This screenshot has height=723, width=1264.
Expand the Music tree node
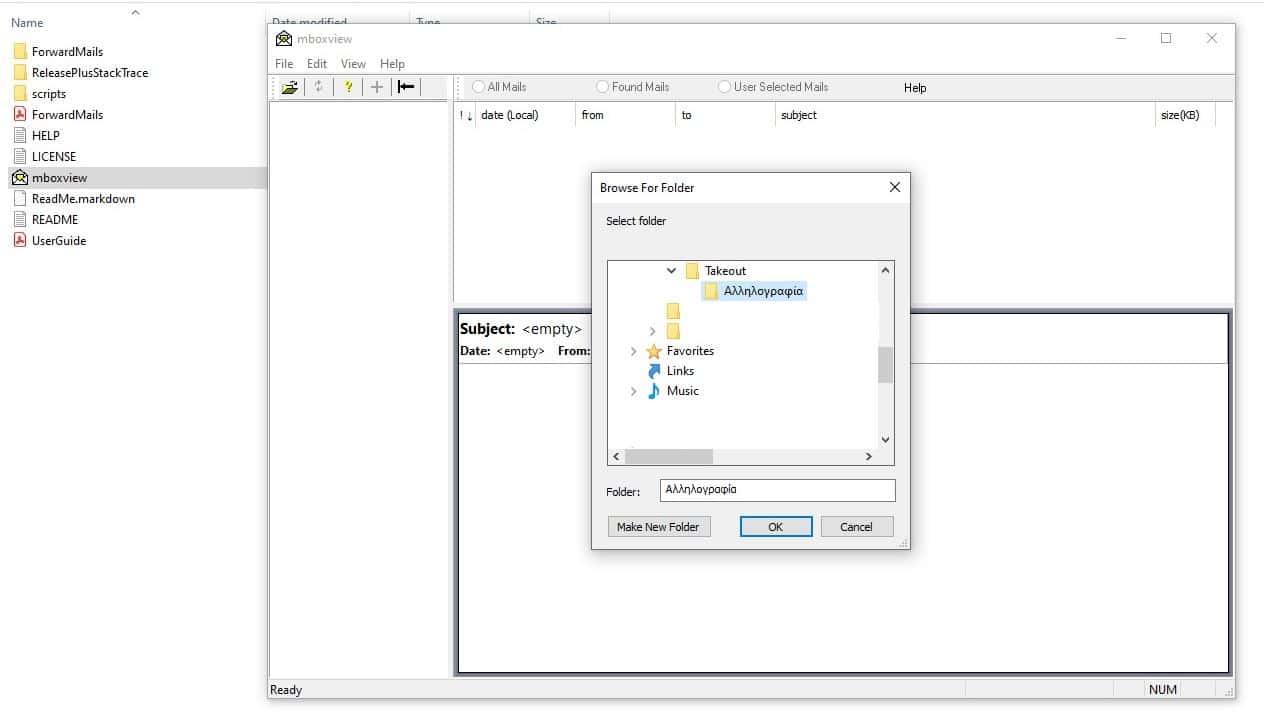633,391
